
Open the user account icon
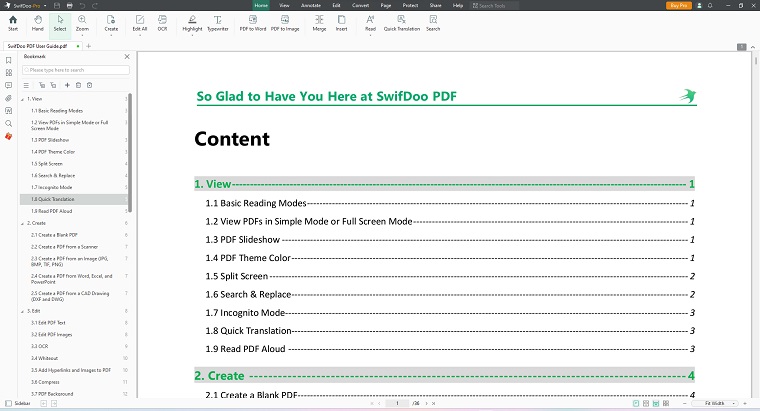pyautogui.click(x=699, y=5)
